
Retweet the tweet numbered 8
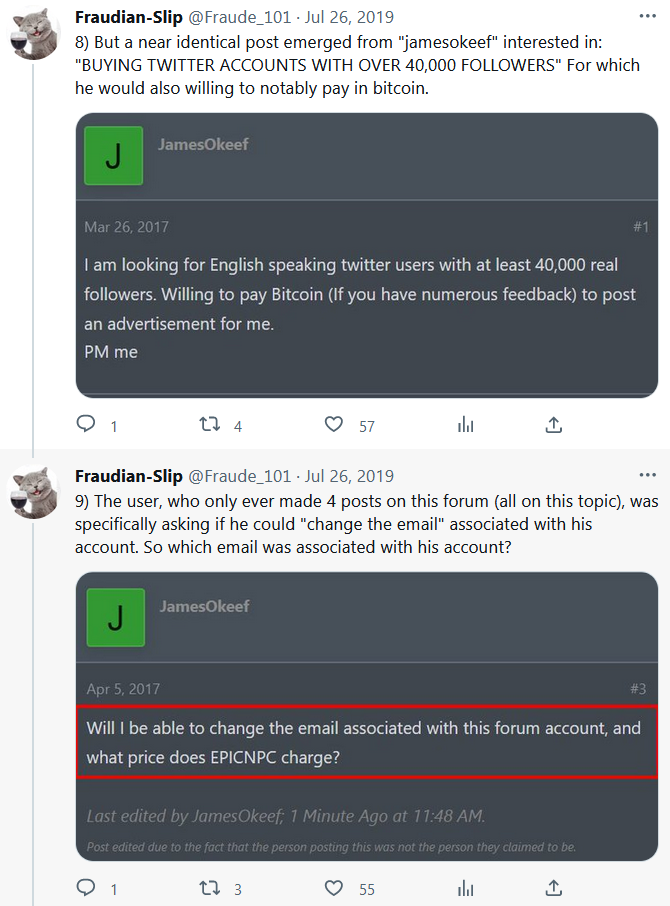click(x=209, y=425)
